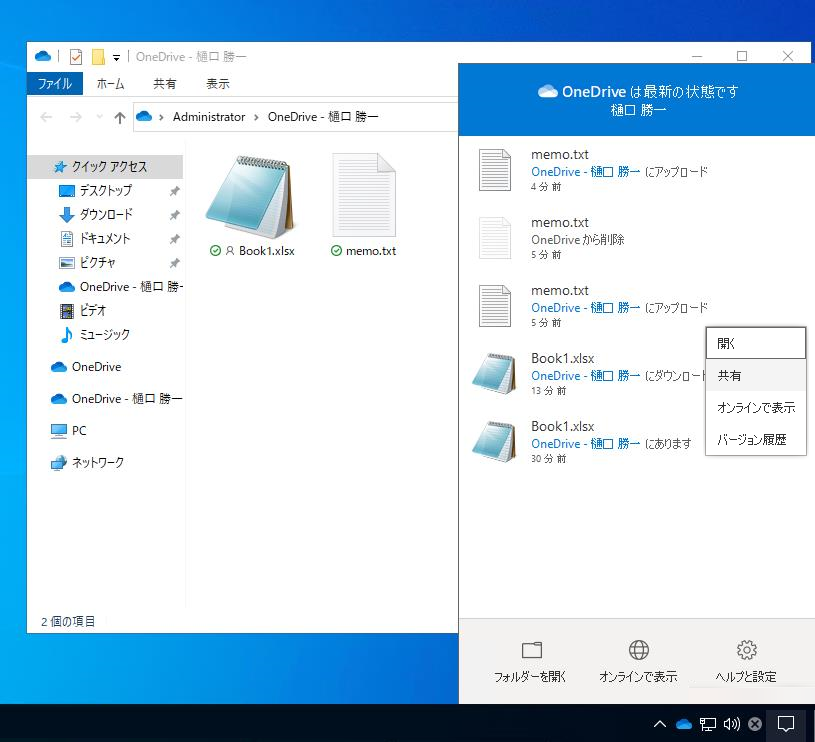Image resolution: width=815 pixels, height=742 pixels.
Task: Open OneDrive folder link in uploaded 5 分 前 entry
Action: [585, 308]
